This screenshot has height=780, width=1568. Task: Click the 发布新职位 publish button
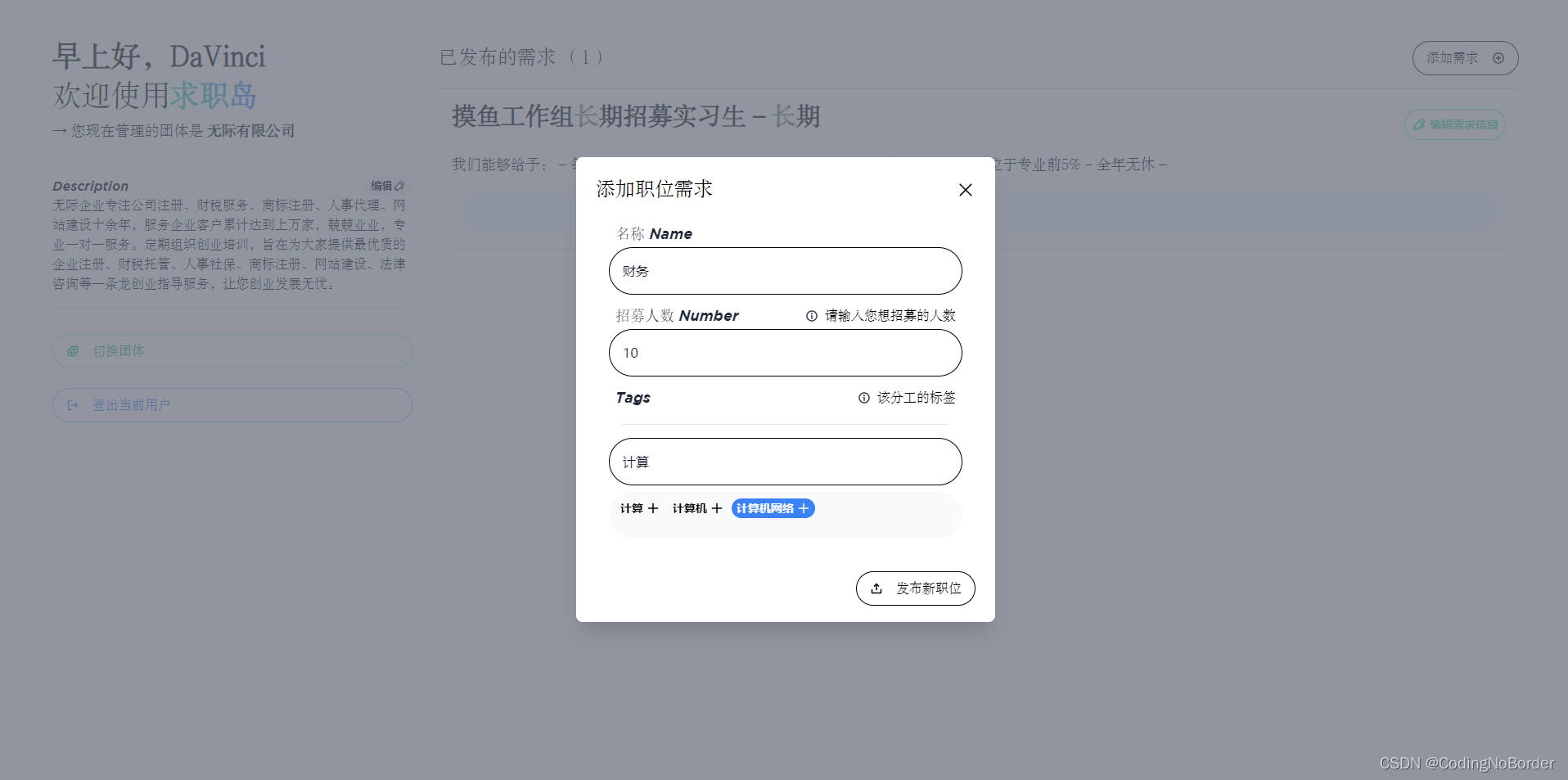(915, 588)
